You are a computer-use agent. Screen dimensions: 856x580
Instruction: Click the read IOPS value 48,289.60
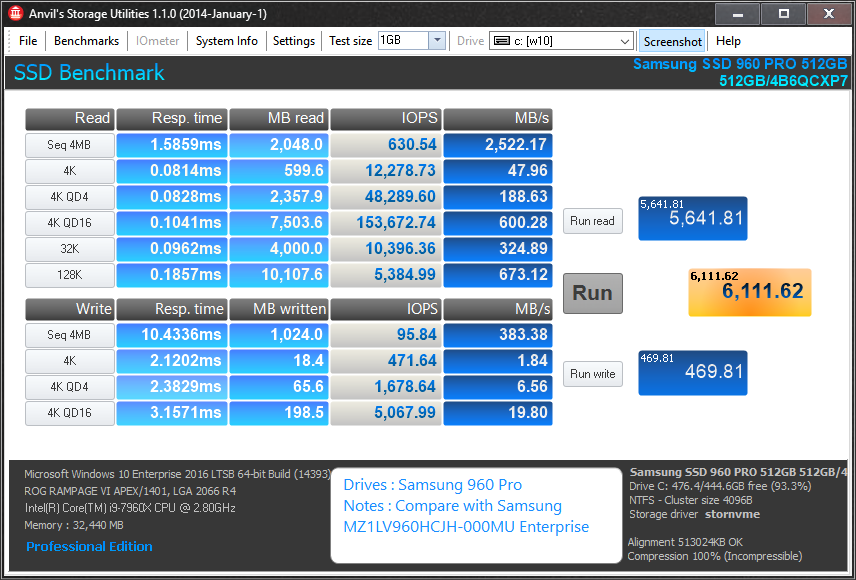coord(385,197)
